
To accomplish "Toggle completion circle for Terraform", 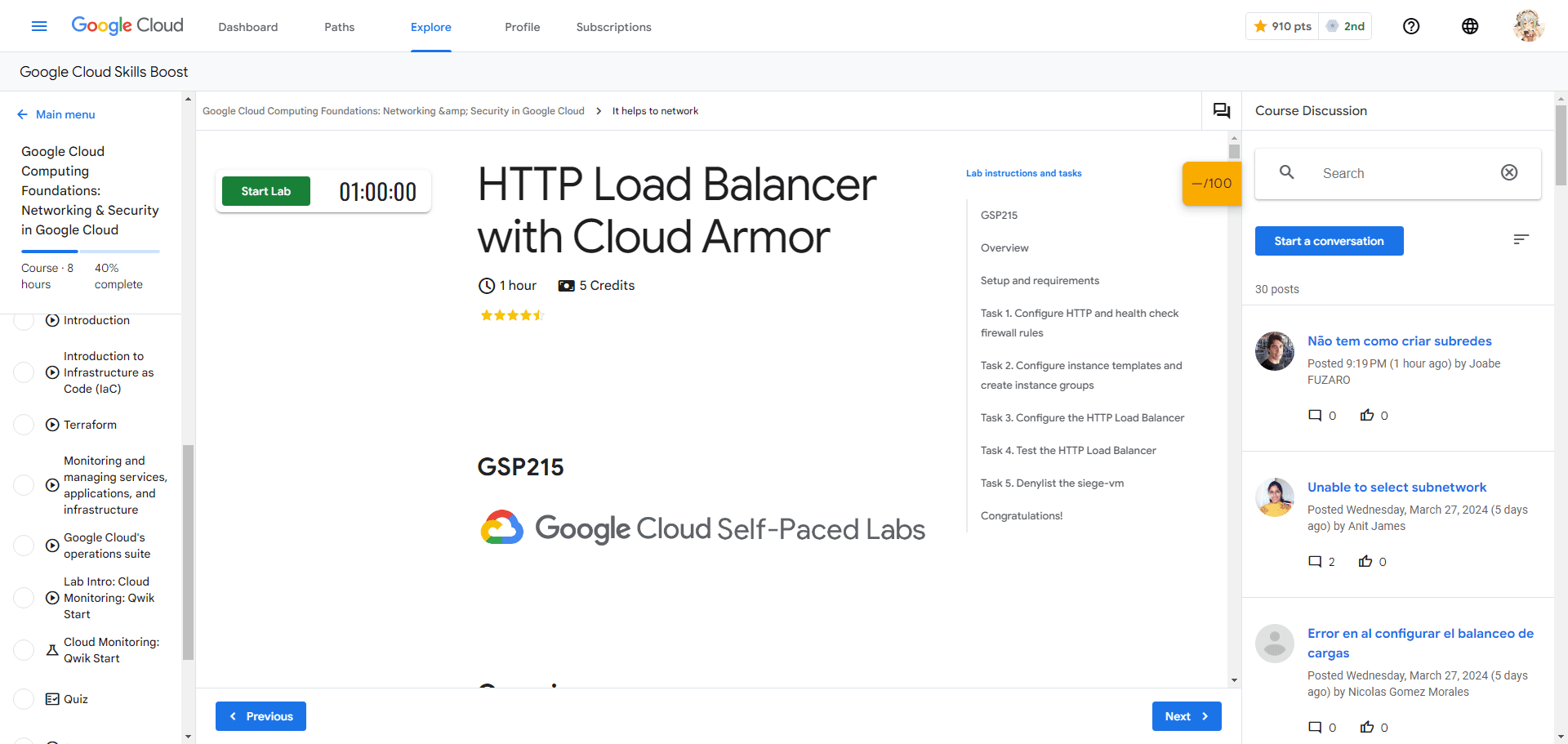I will 24,425.
